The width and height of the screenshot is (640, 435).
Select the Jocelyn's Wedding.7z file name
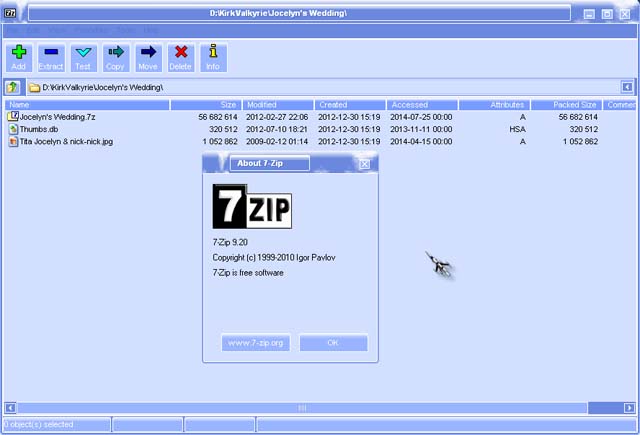(x=58, y=117)
